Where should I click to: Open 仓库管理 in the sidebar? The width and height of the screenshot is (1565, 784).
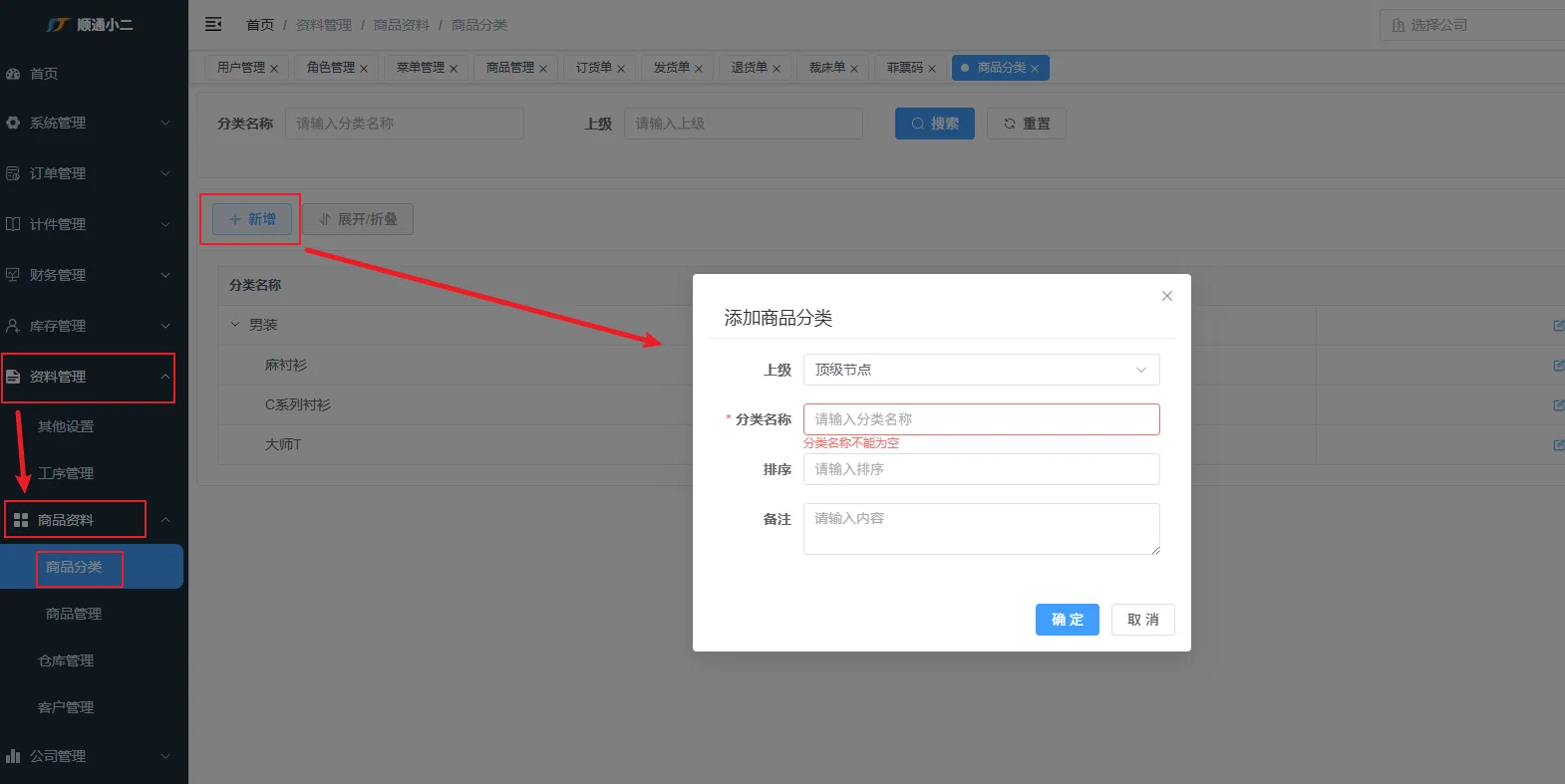[66, 660]
